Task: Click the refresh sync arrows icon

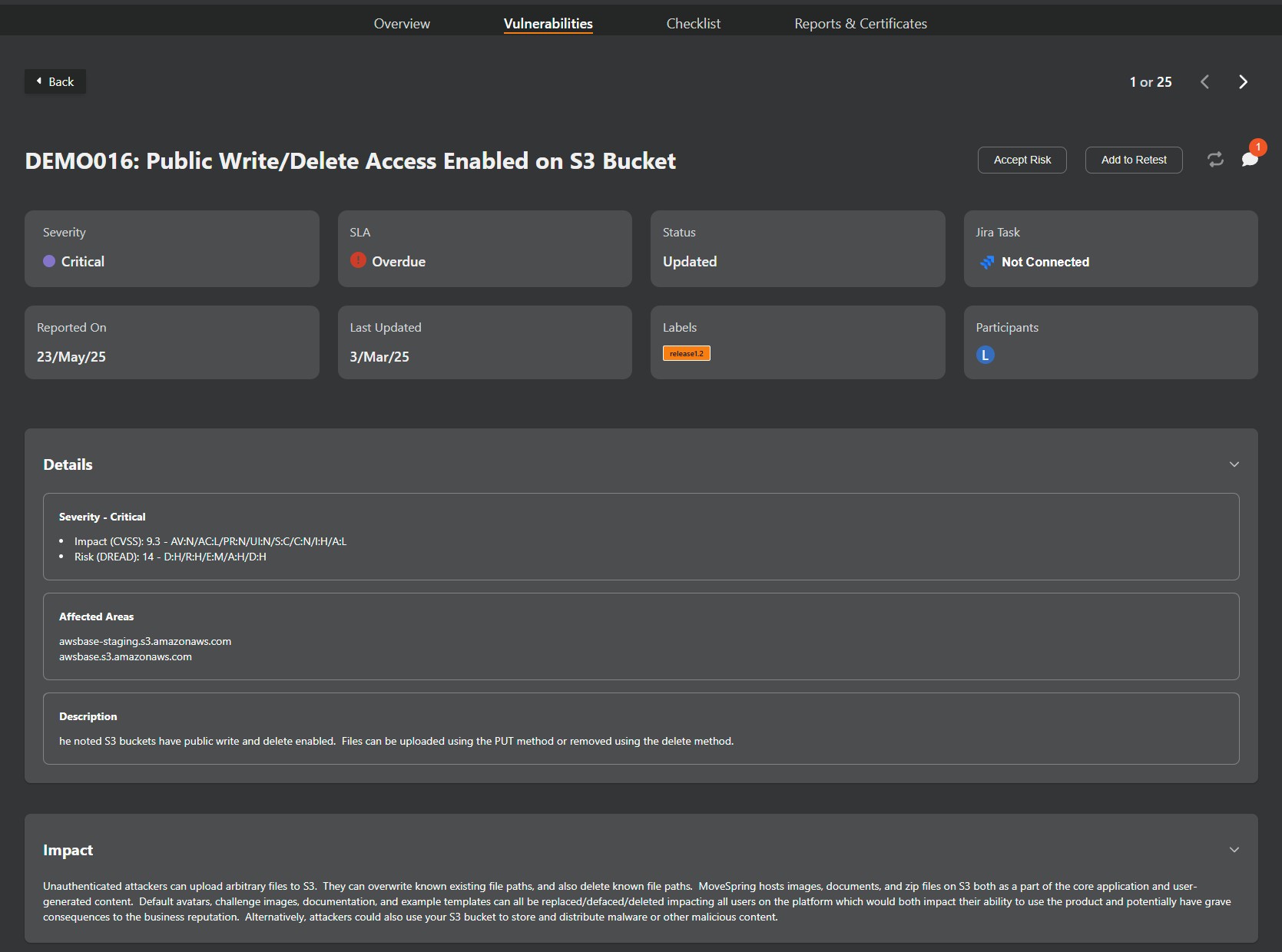Action: [x=1215, y=160]
